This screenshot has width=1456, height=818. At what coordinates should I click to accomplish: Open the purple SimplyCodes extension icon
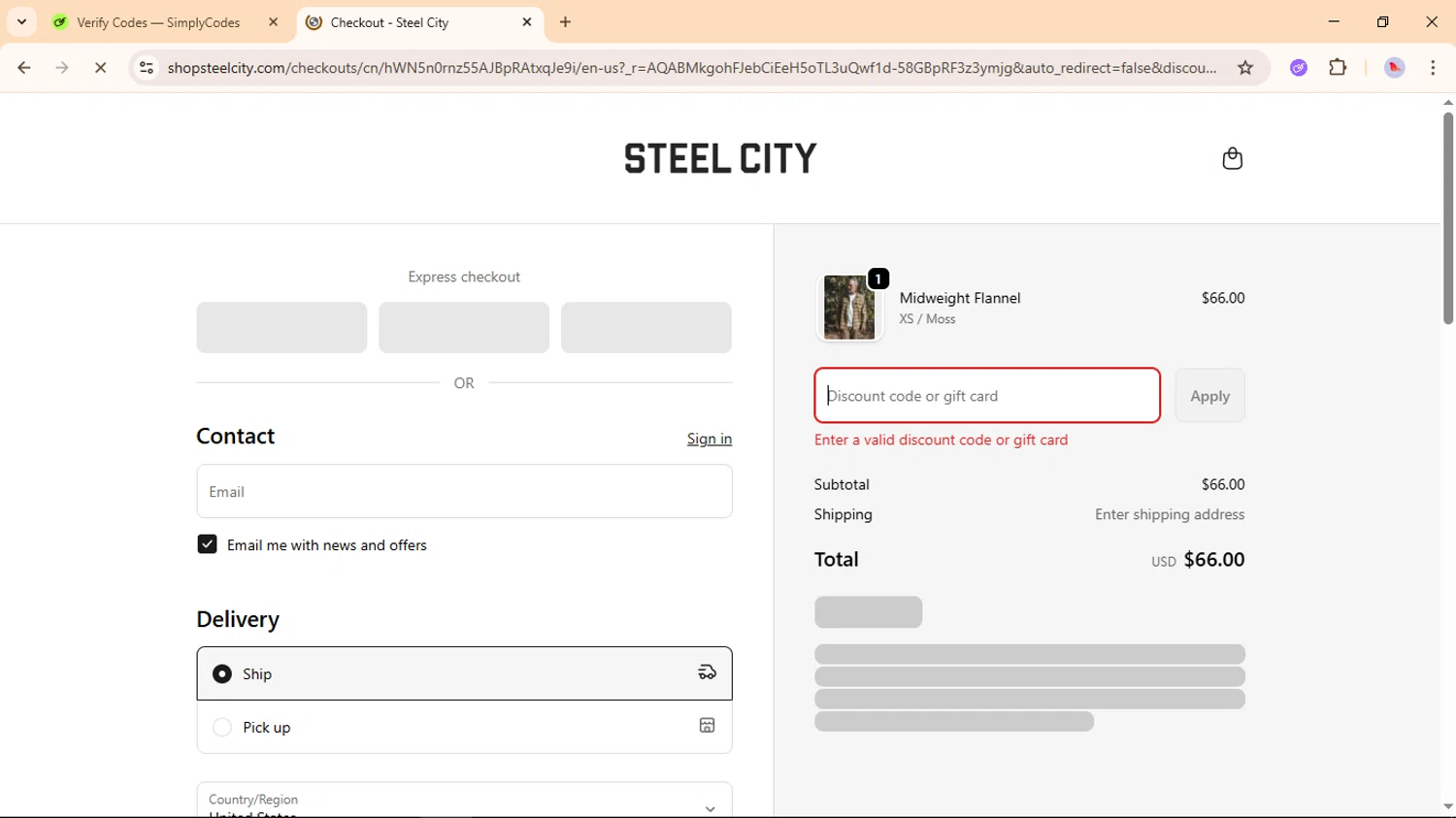coord(1299,68)
